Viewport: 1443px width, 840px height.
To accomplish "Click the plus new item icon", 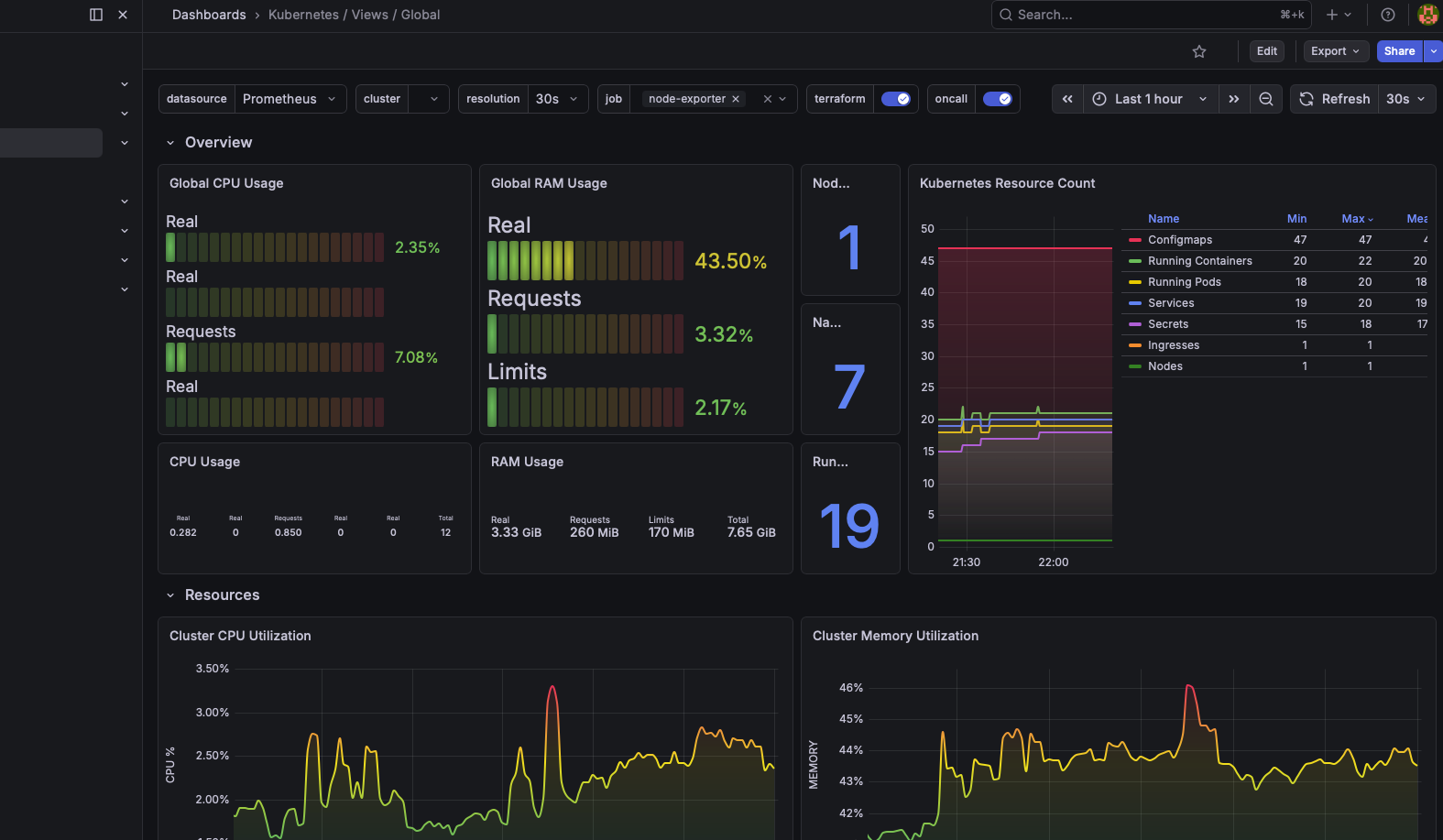I will pos(1332,15).
